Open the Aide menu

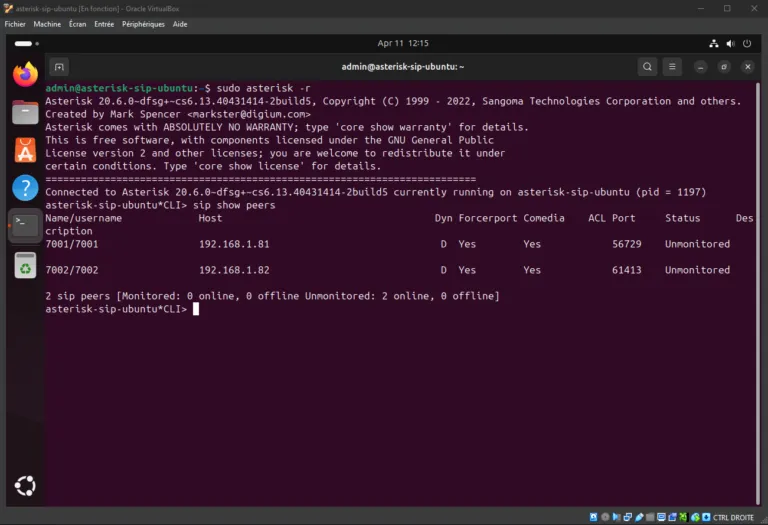(x=180, y=24)
